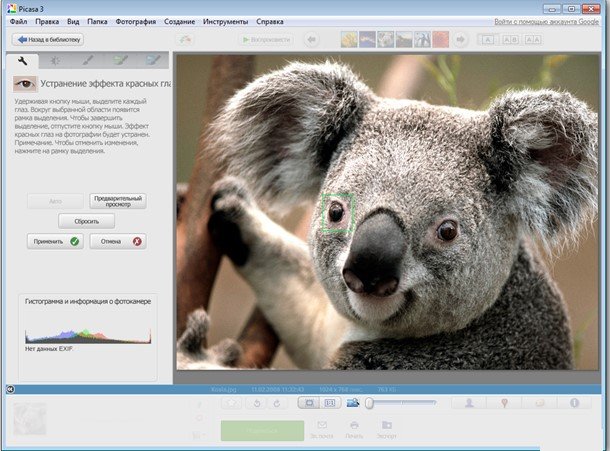Screen dimensions: 610x451
Task: Open the Фотография menu
Action: point(135,22)
